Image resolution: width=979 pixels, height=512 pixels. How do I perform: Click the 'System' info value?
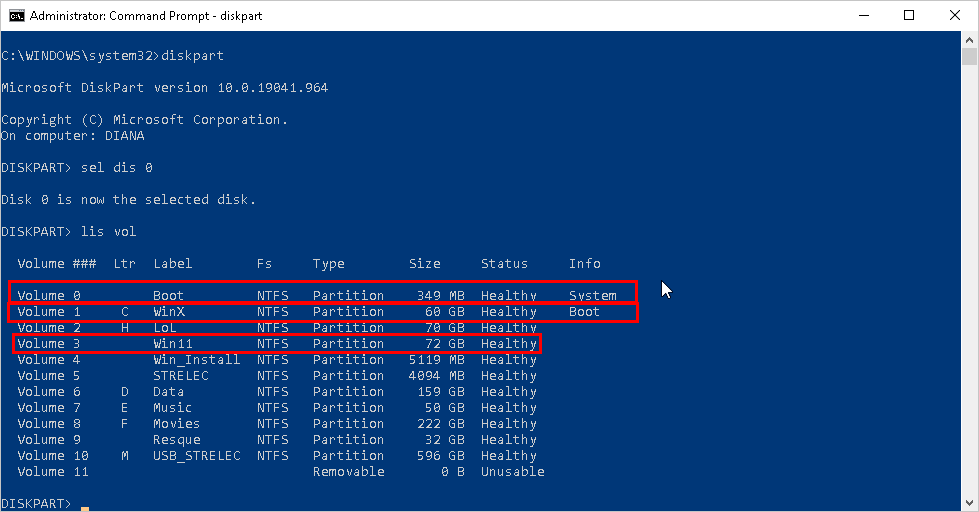593,295
